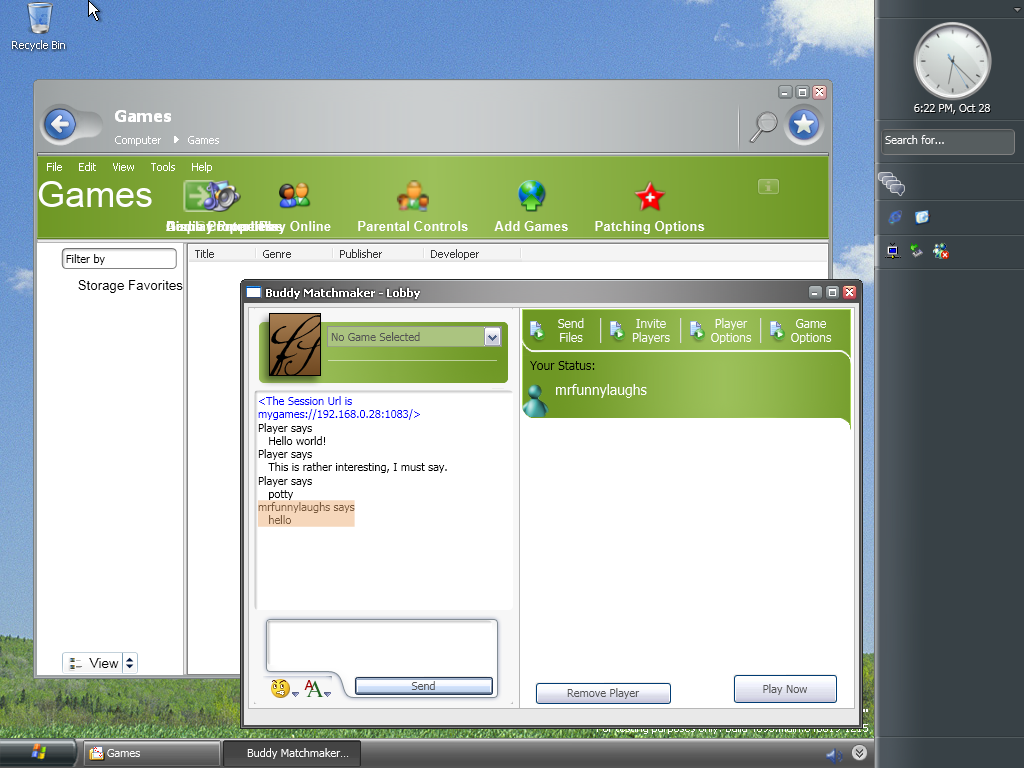This screenshot has width=1024, height=768.
Task: Click the Play Now button
Action: coord(785,689)
